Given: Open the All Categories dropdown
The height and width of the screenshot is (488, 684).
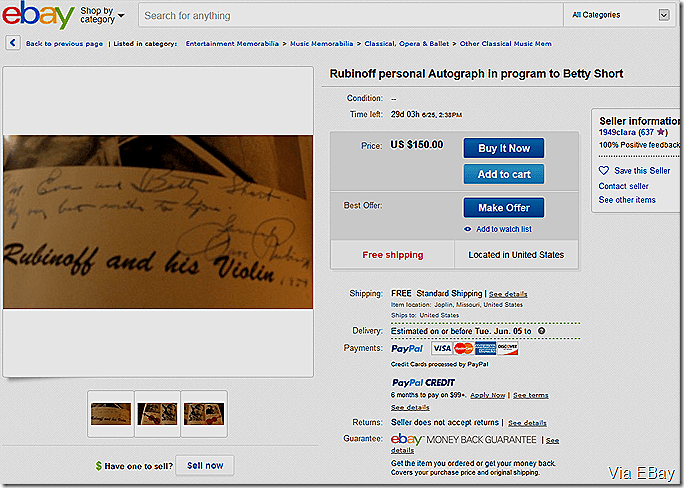Looking at the screenshot, I should tap(619, 15).
